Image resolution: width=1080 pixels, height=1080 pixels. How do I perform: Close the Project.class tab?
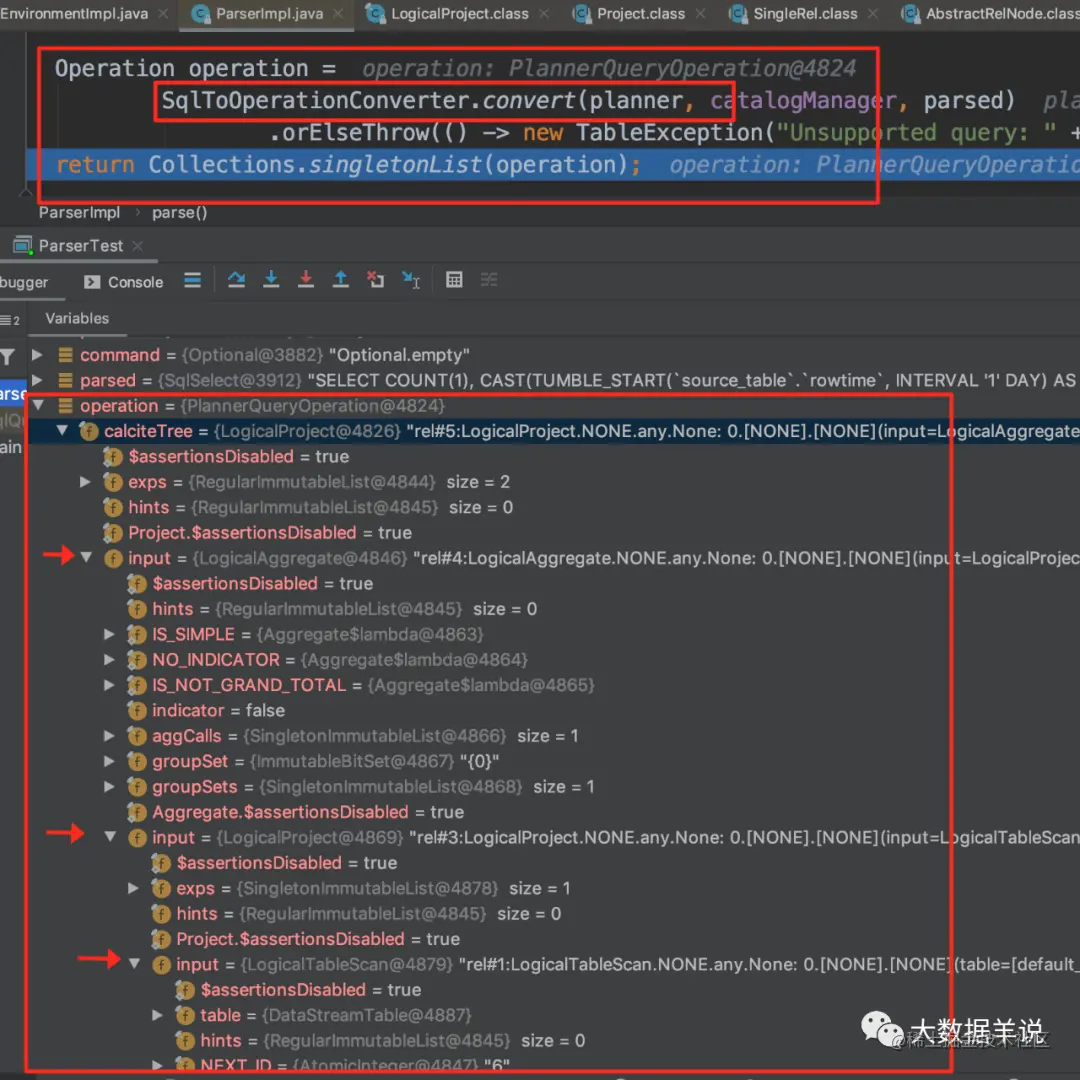coord(700,14)
